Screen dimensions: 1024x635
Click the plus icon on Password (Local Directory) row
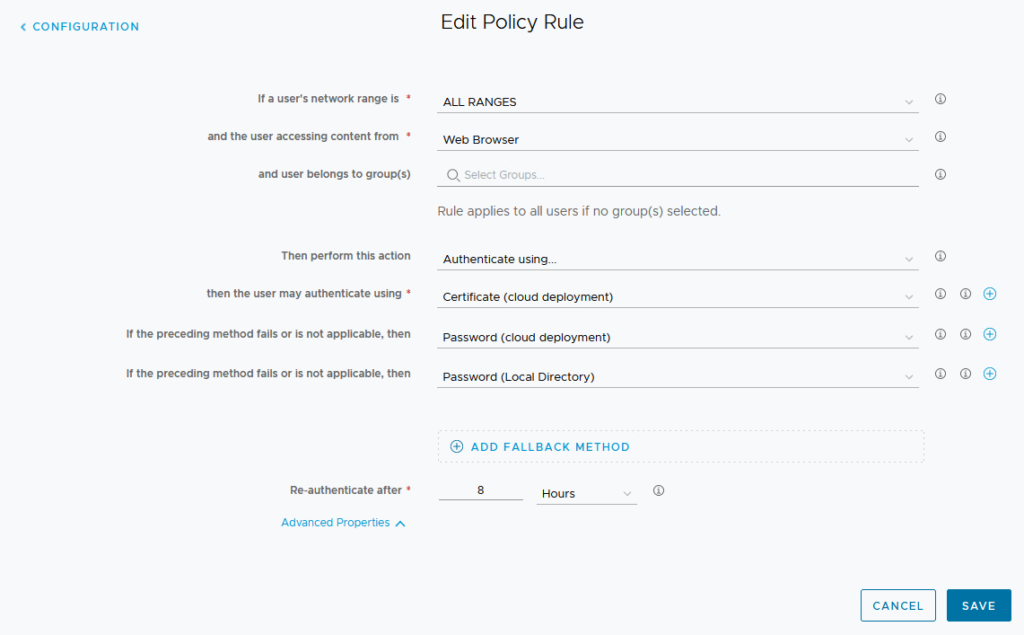990,374
